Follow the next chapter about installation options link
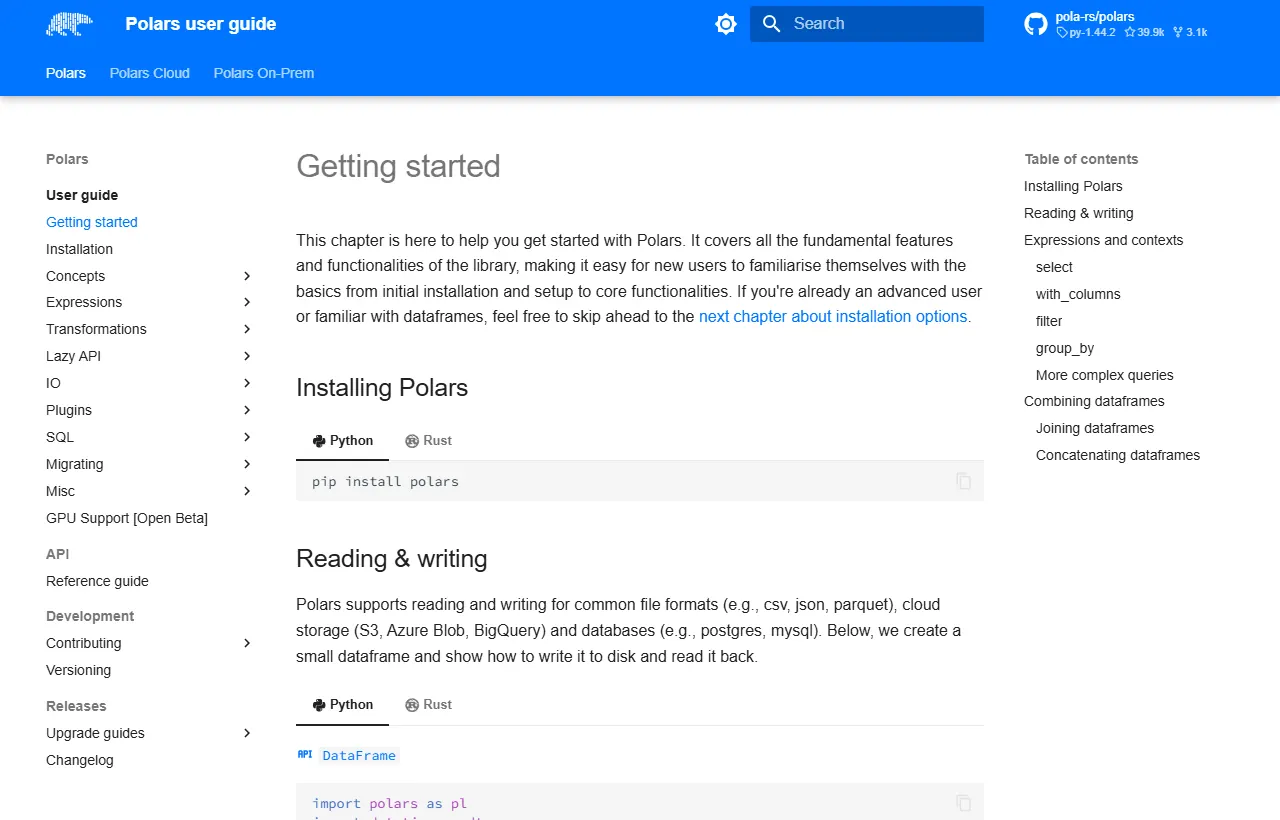 (833, 316)
